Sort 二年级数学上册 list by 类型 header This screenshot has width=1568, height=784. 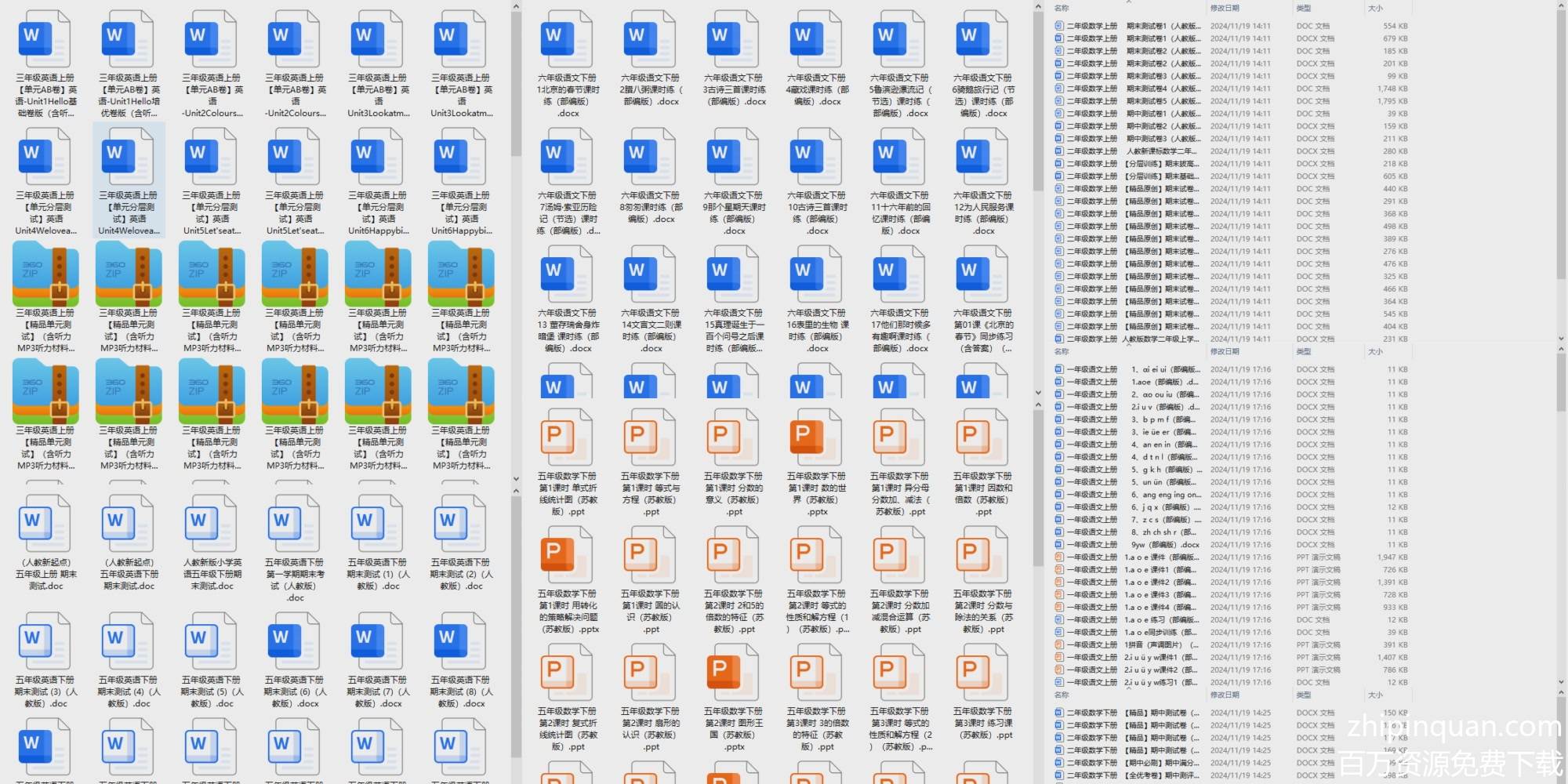click(1304, 8)
